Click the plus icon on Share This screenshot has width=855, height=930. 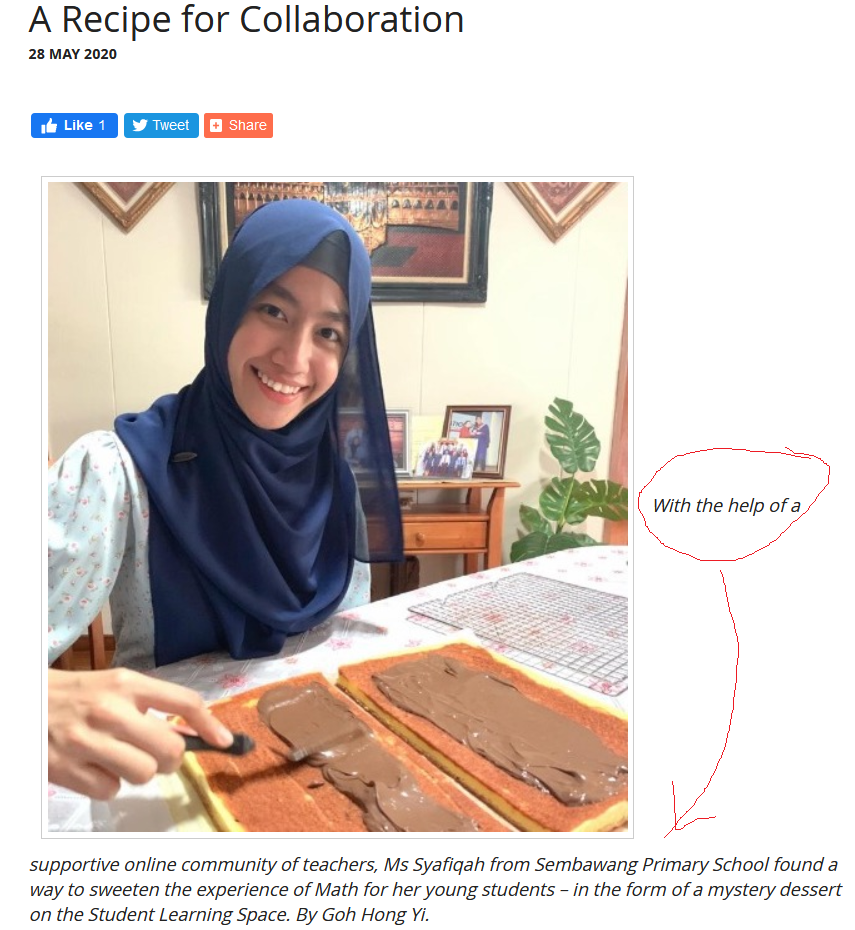pyautogui.click(x=216, y=126)
